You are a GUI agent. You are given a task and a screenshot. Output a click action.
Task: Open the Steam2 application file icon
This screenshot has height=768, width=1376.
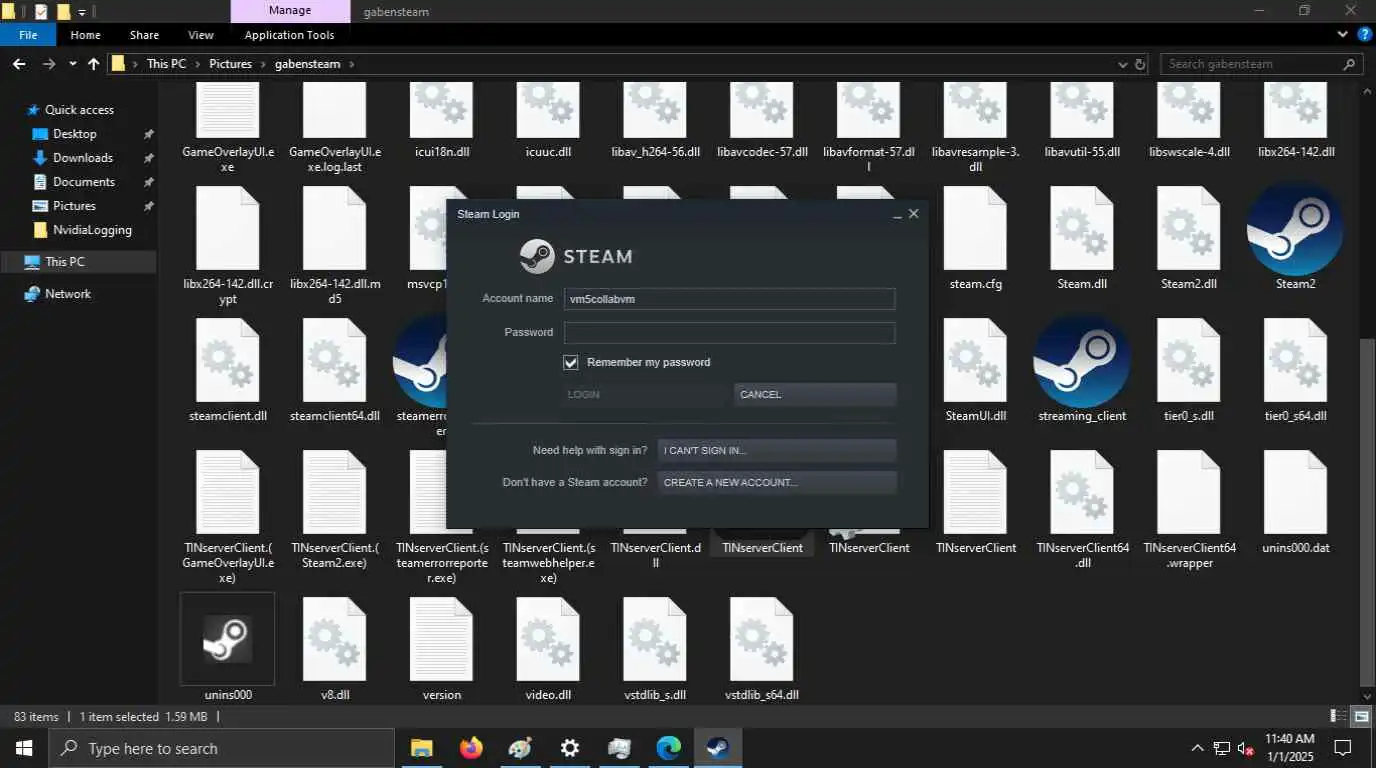tap(1294, 229)
